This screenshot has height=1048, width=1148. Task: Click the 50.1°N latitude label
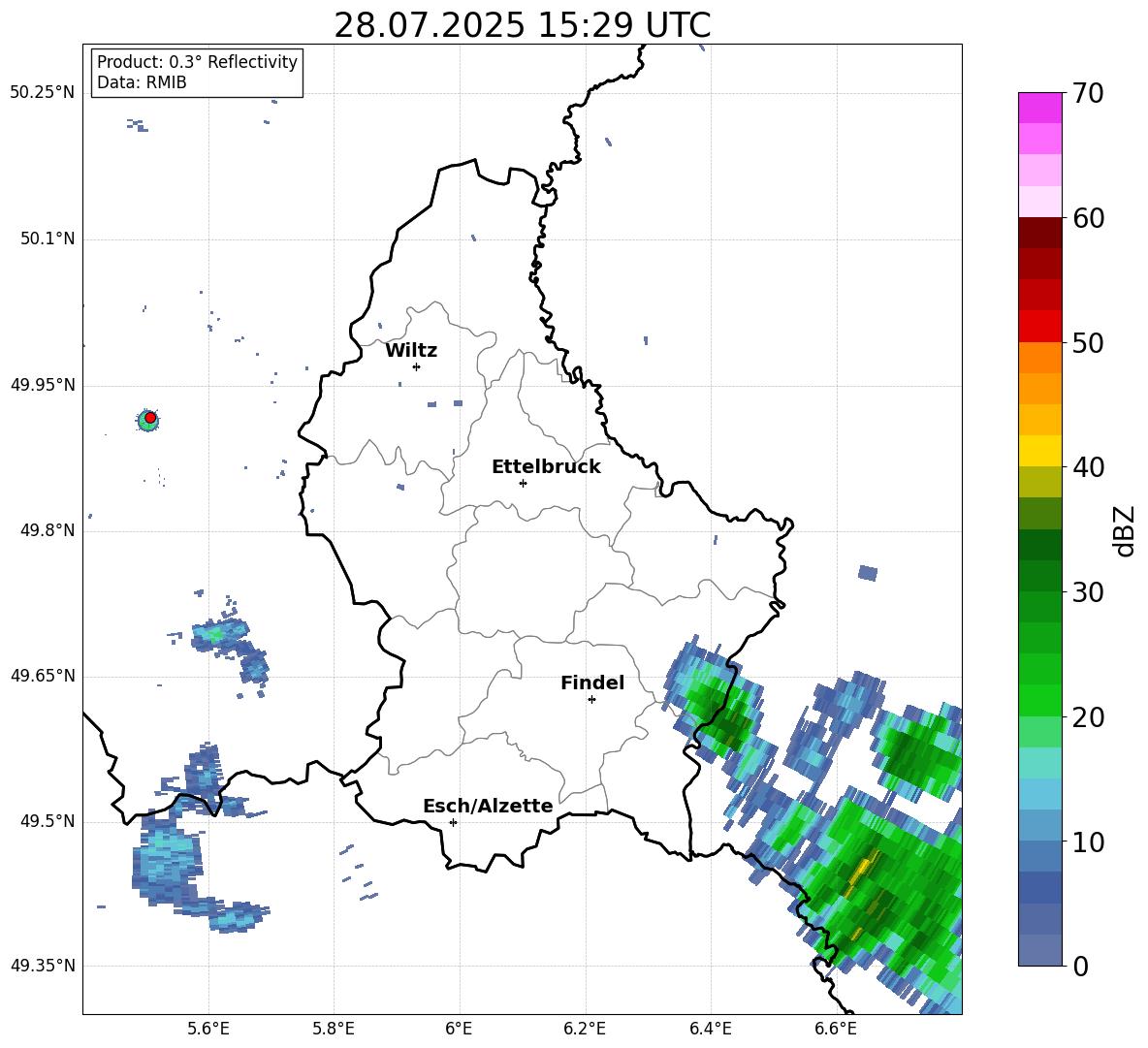point(48,239)
